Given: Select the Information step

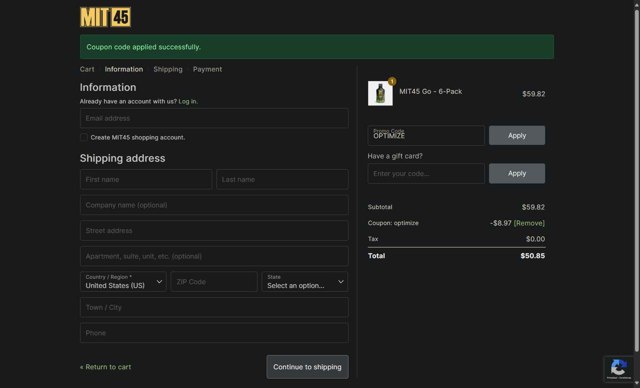Looking at the screenshot, I should [x=124, y=69].
